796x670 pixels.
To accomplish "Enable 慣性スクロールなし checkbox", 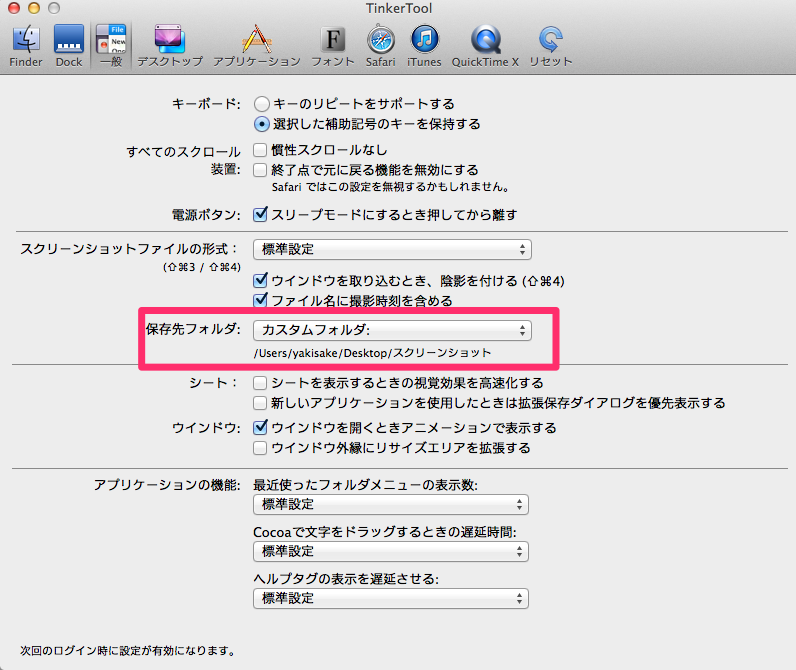I will coord(260,150).
